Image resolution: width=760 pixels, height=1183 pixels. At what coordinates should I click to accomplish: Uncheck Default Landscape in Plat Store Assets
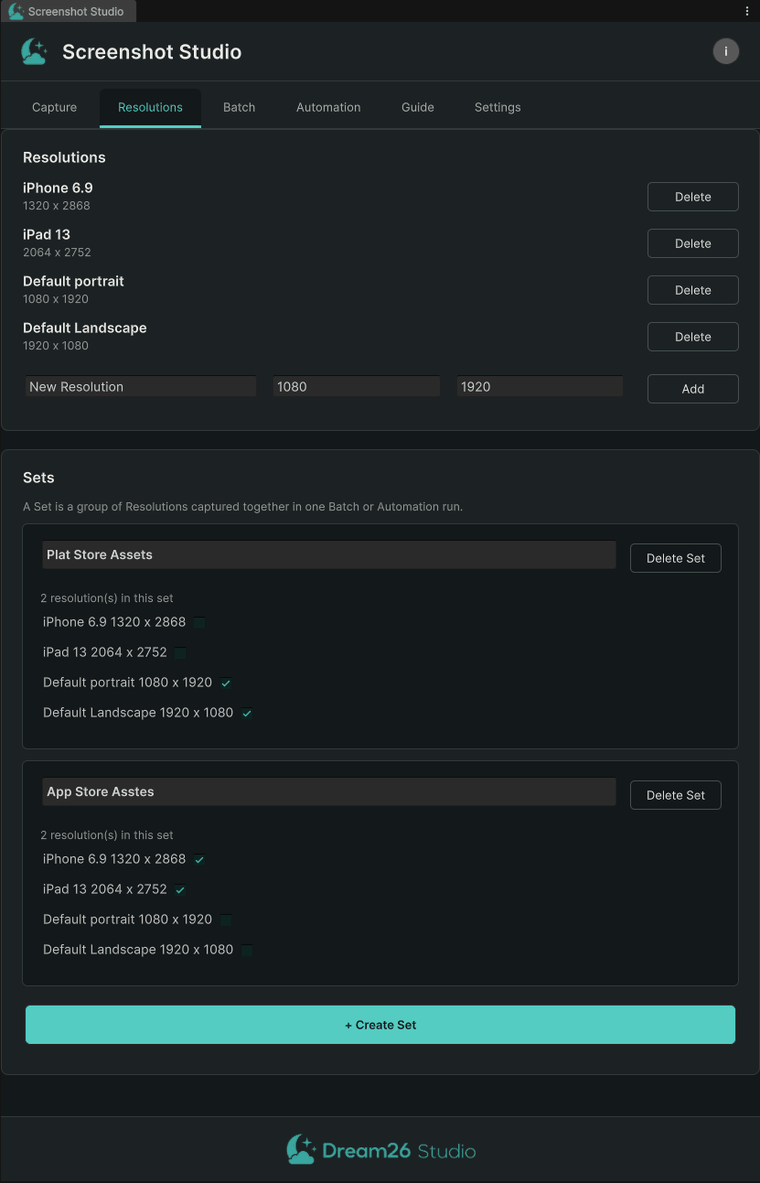tap(247, 713)
